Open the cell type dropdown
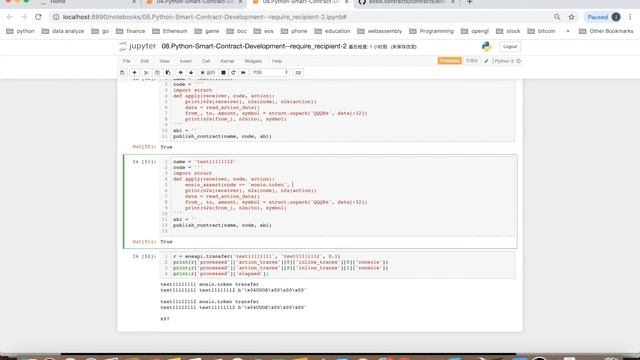 click(x=270, y=73)
